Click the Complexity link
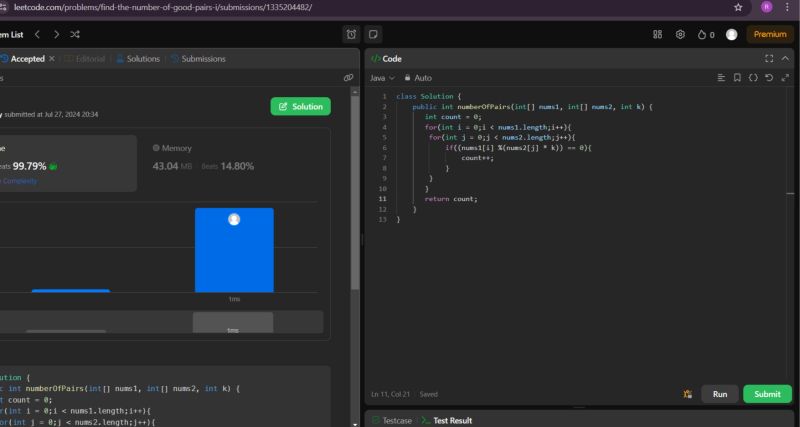This screenshot has width=800, height=427. (x=19, y=181)
